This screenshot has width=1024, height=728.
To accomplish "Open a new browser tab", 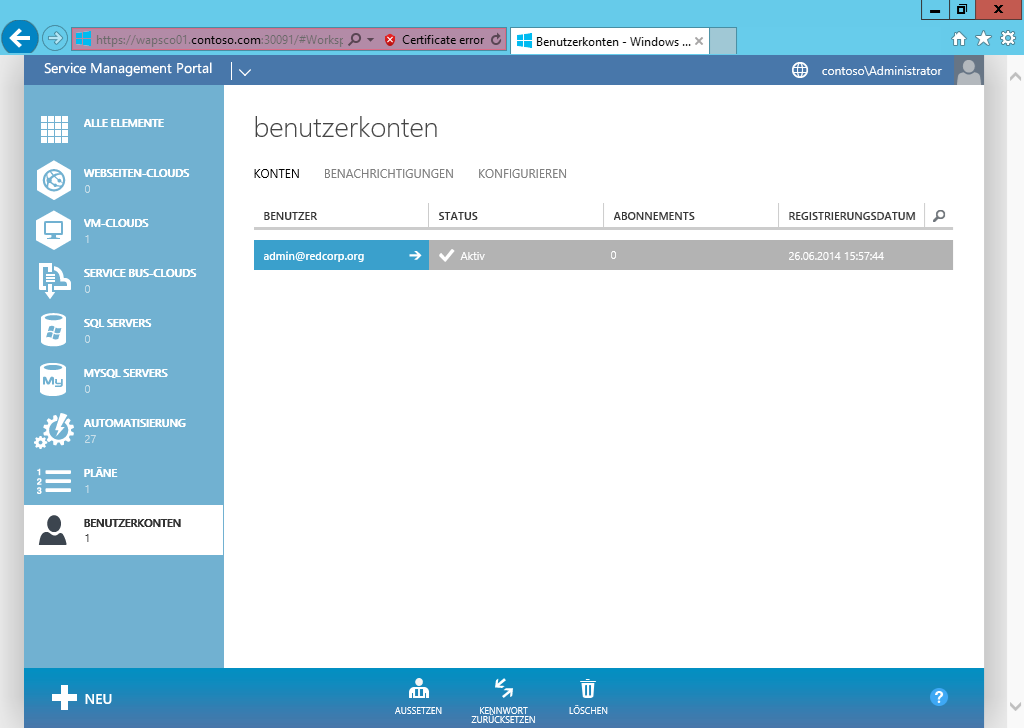I will pos(723,41).
